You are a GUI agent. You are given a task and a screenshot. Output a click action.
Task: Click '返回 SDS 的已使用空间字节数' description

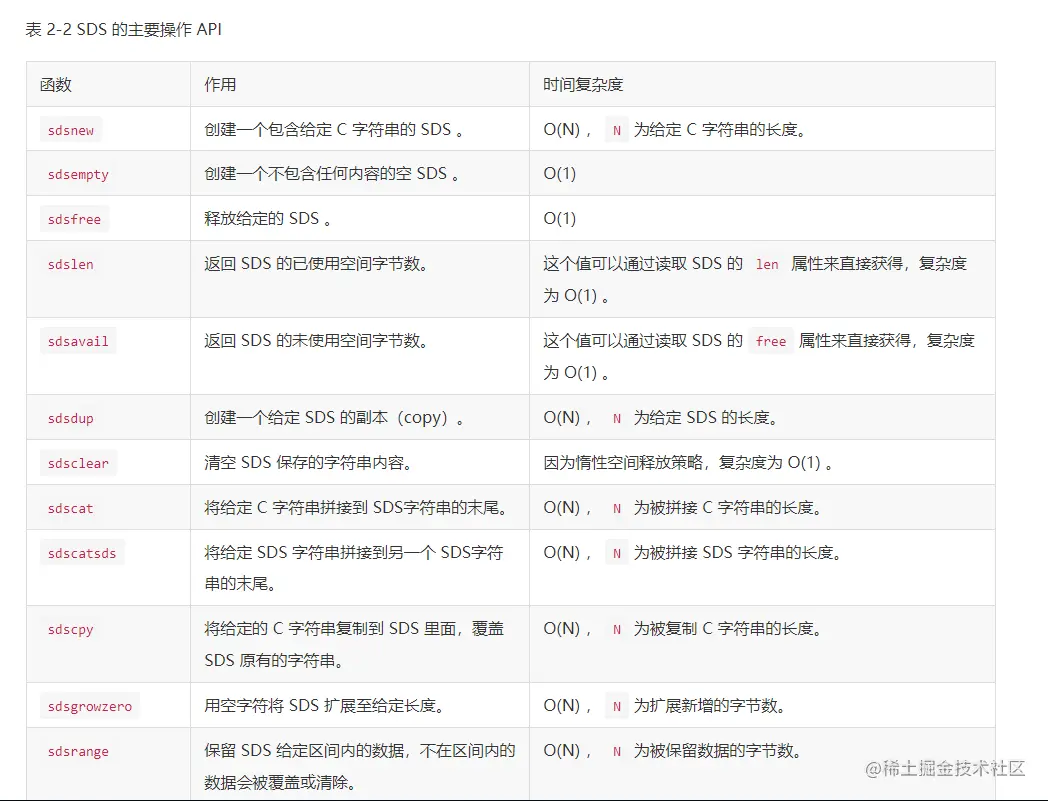[x=316, y=264]
